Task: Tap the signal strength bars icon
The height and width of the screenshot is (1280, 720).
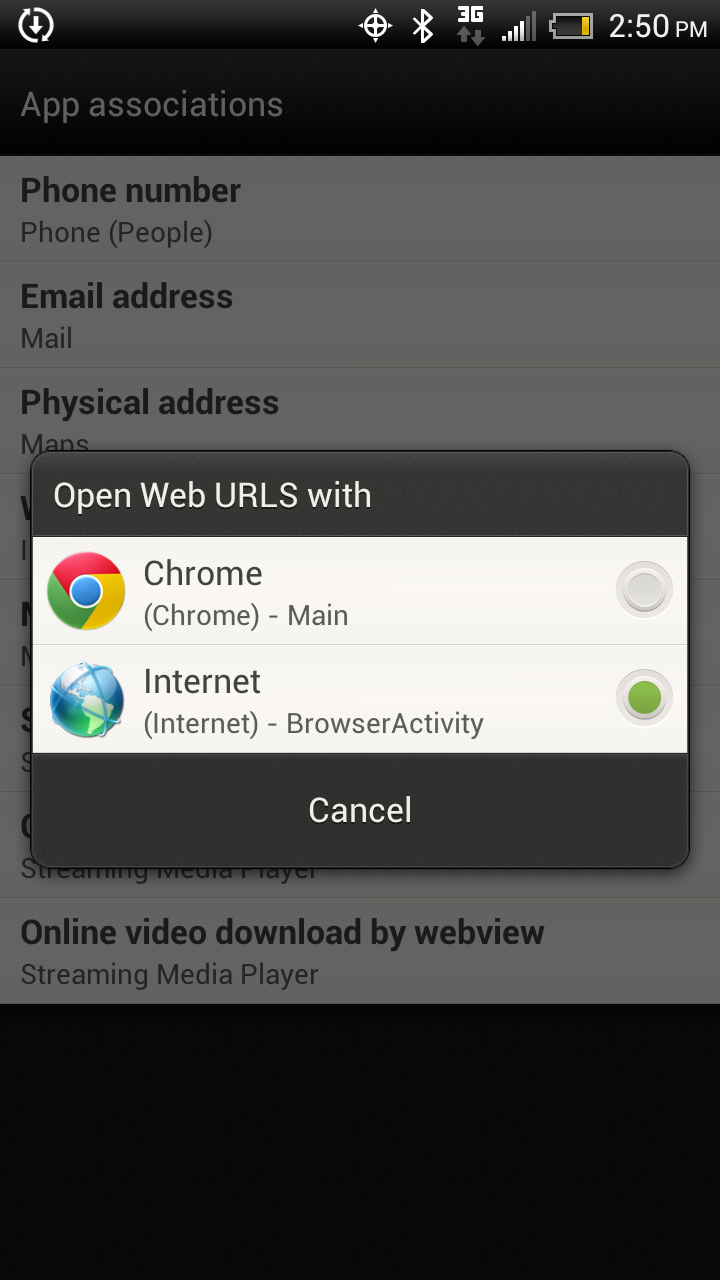Action: pyautogui.click(x=519, y=27)
